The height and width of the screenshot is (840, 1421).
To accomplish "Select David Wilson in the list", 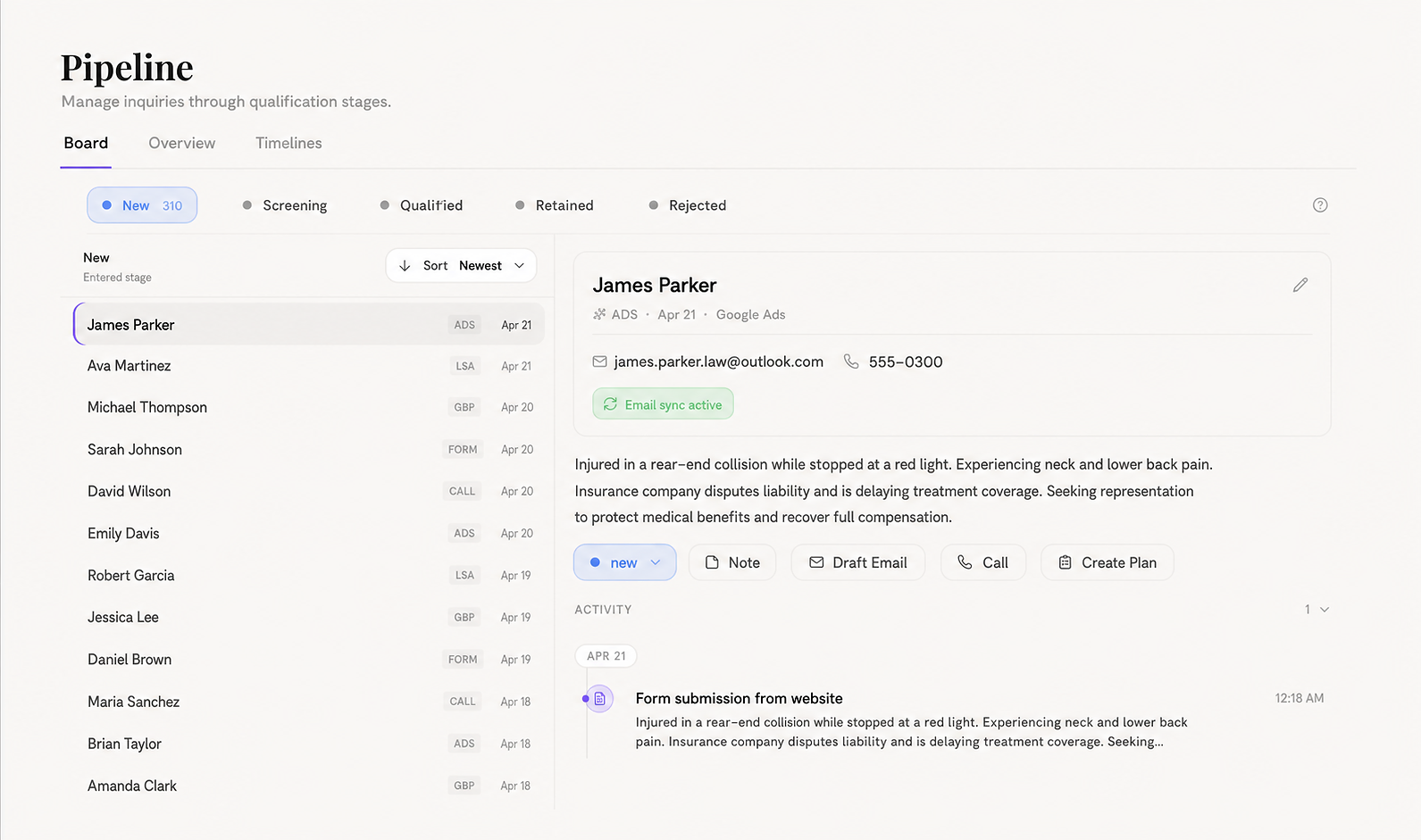I will pos(309,491).
